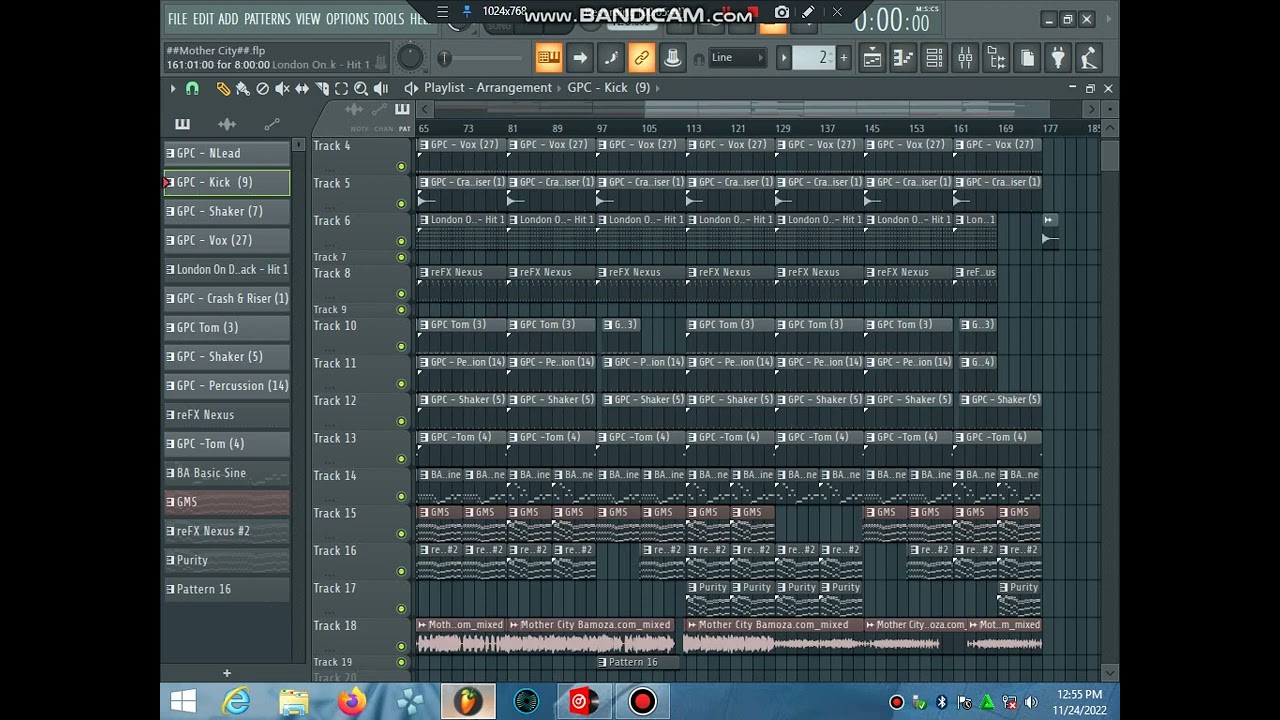Toggle multilink to controllers button
Viewport: 1280px width, 720px height.
[x=642, y=58]
